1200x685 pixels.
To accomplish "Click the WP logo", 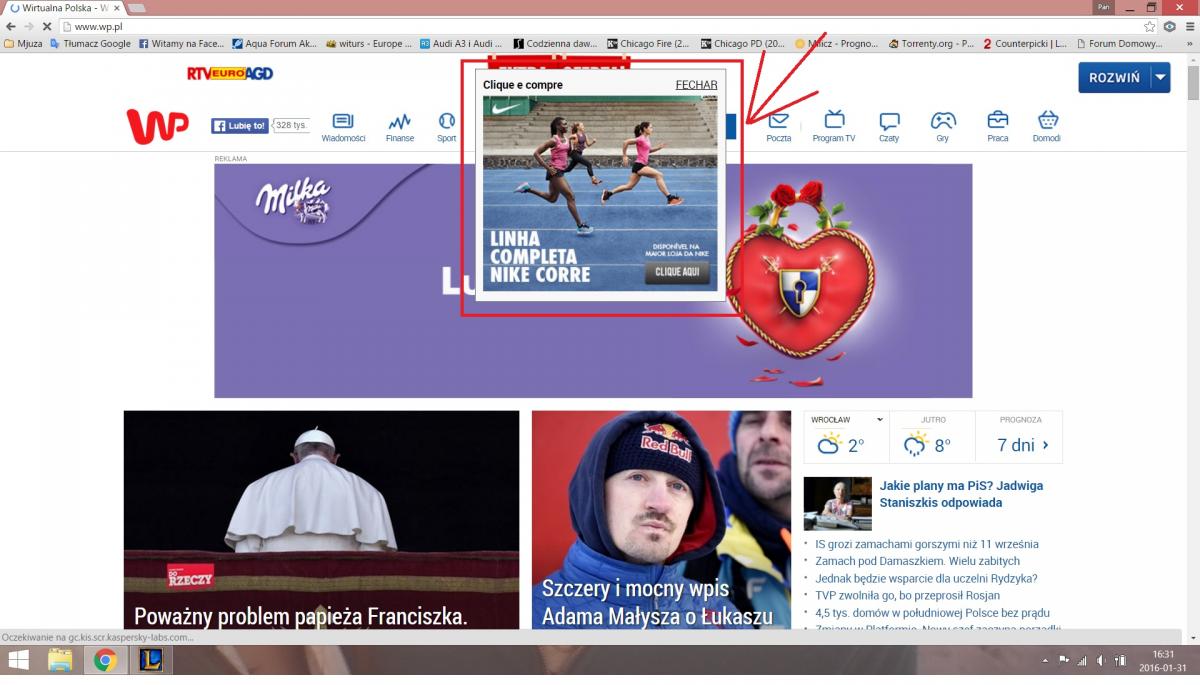I will coord(157,126).
